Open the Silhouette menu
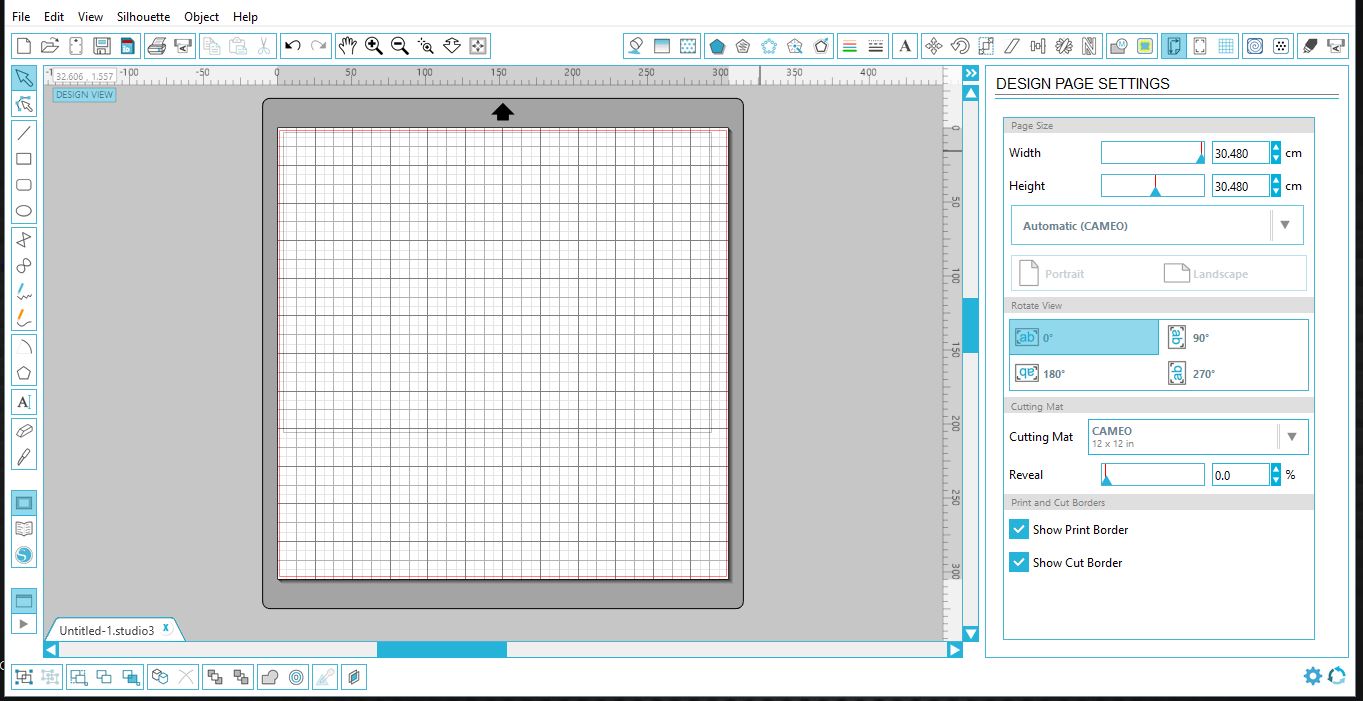1363x701 pixels. tap(143, 16)
